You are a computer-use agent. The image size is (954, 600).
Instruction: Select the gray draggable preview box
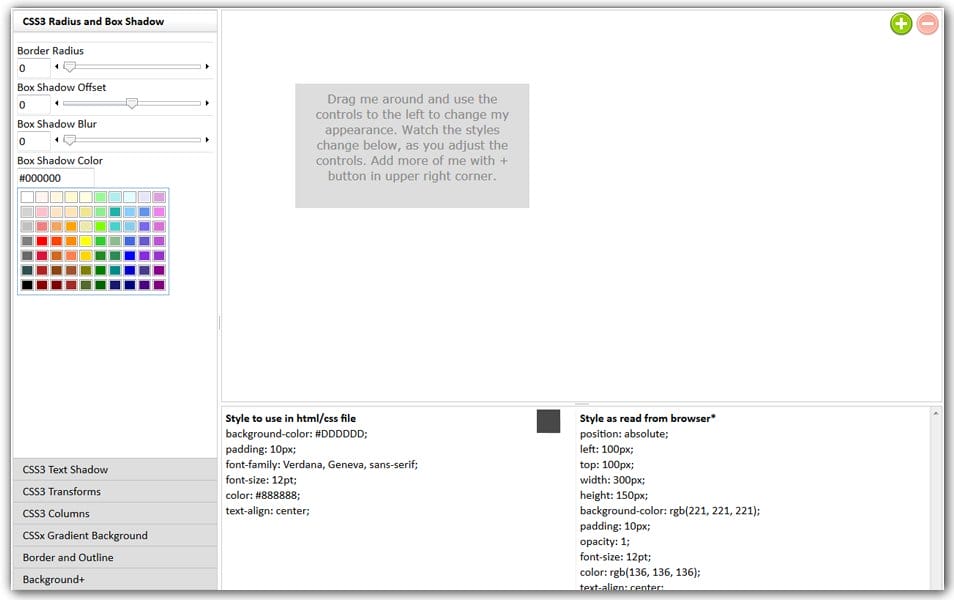[411, 145]
